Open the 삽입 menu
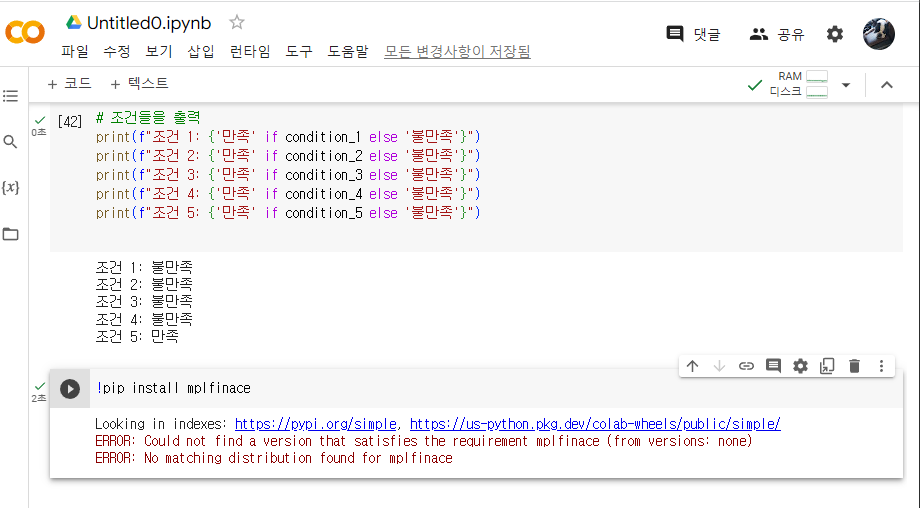Screen dimensions: 920x508 pos(201,52)
